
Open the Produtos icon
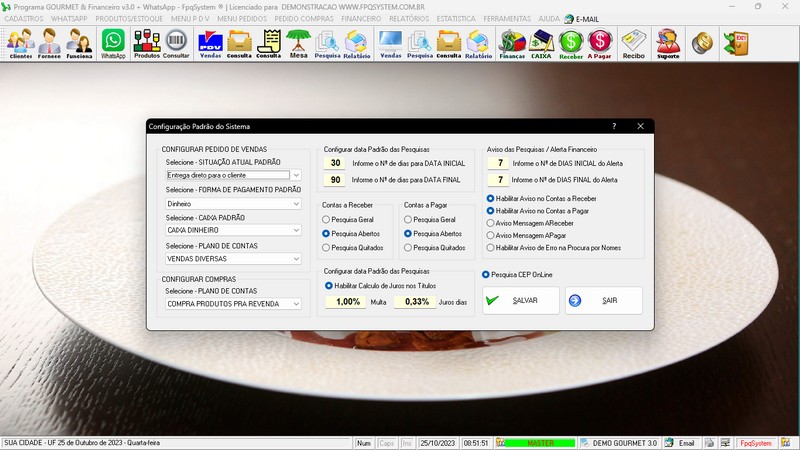click(146, 43)
